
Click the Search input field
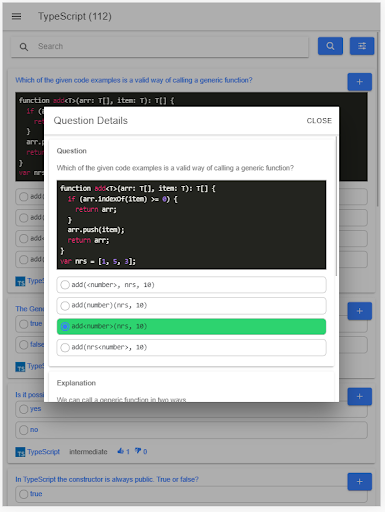160,47
